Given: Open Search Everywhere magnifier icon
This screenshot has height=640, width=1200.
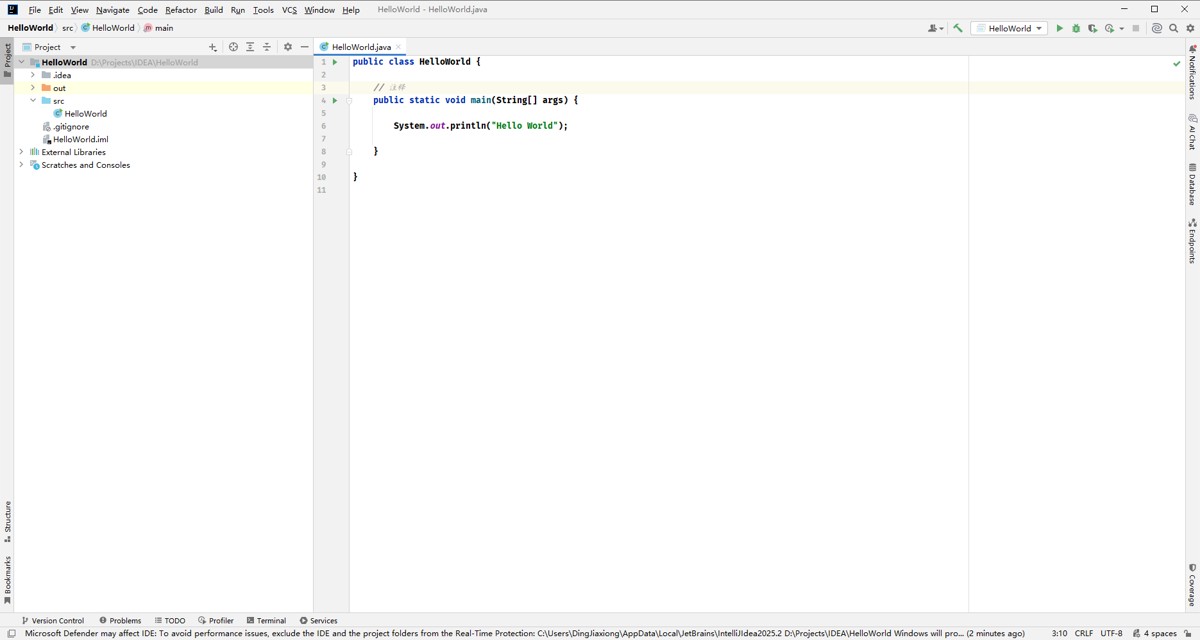Looking at the screenshot, I should pyautogui.click(x=1174, y=28).
